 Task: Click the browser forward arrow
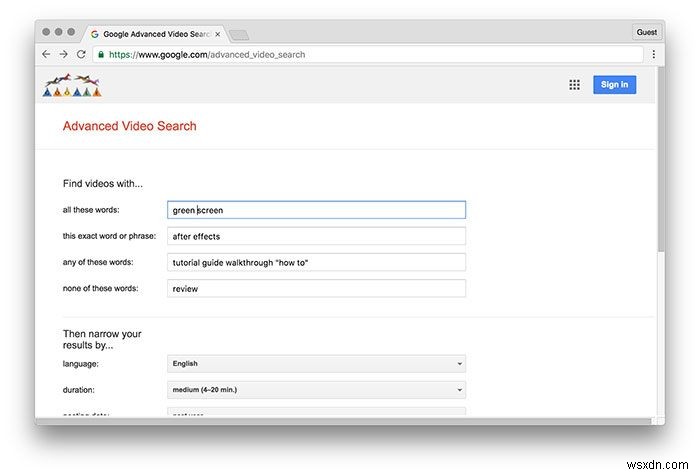point(63,54)
